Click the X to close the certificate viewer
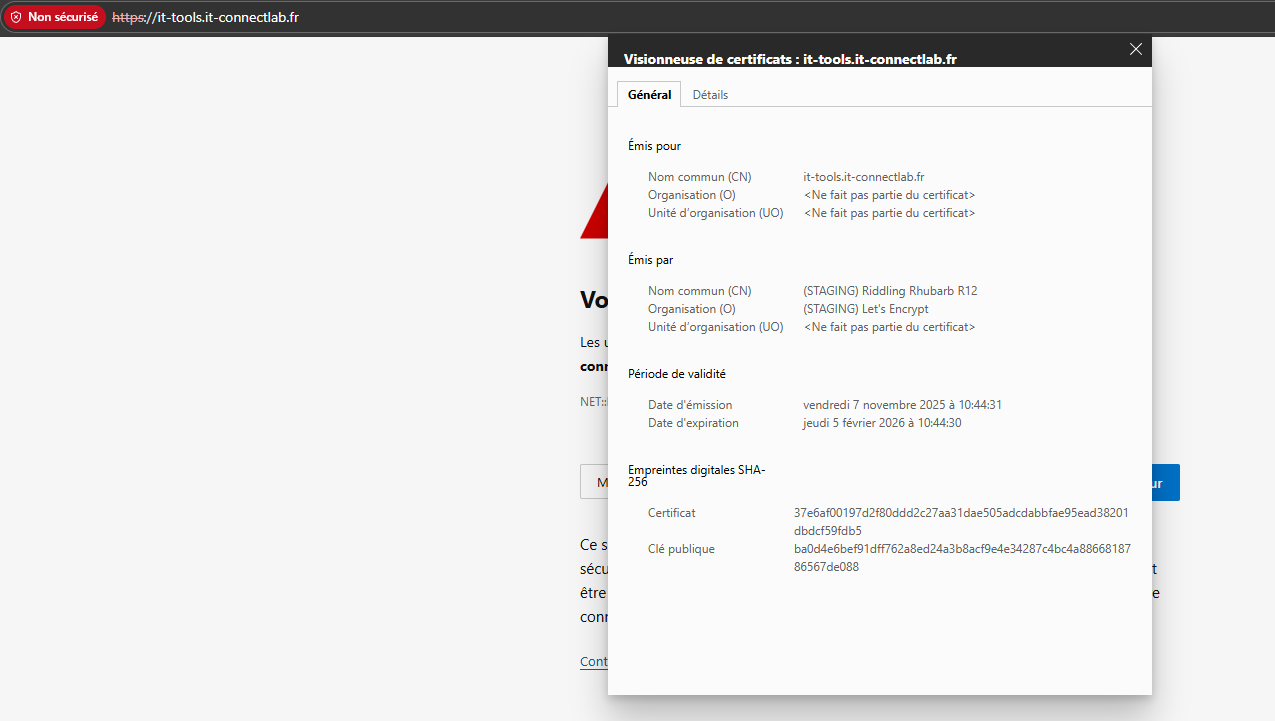This screenshot has width=1275, height=721. pyautogui.click(x=1135, y=48)
